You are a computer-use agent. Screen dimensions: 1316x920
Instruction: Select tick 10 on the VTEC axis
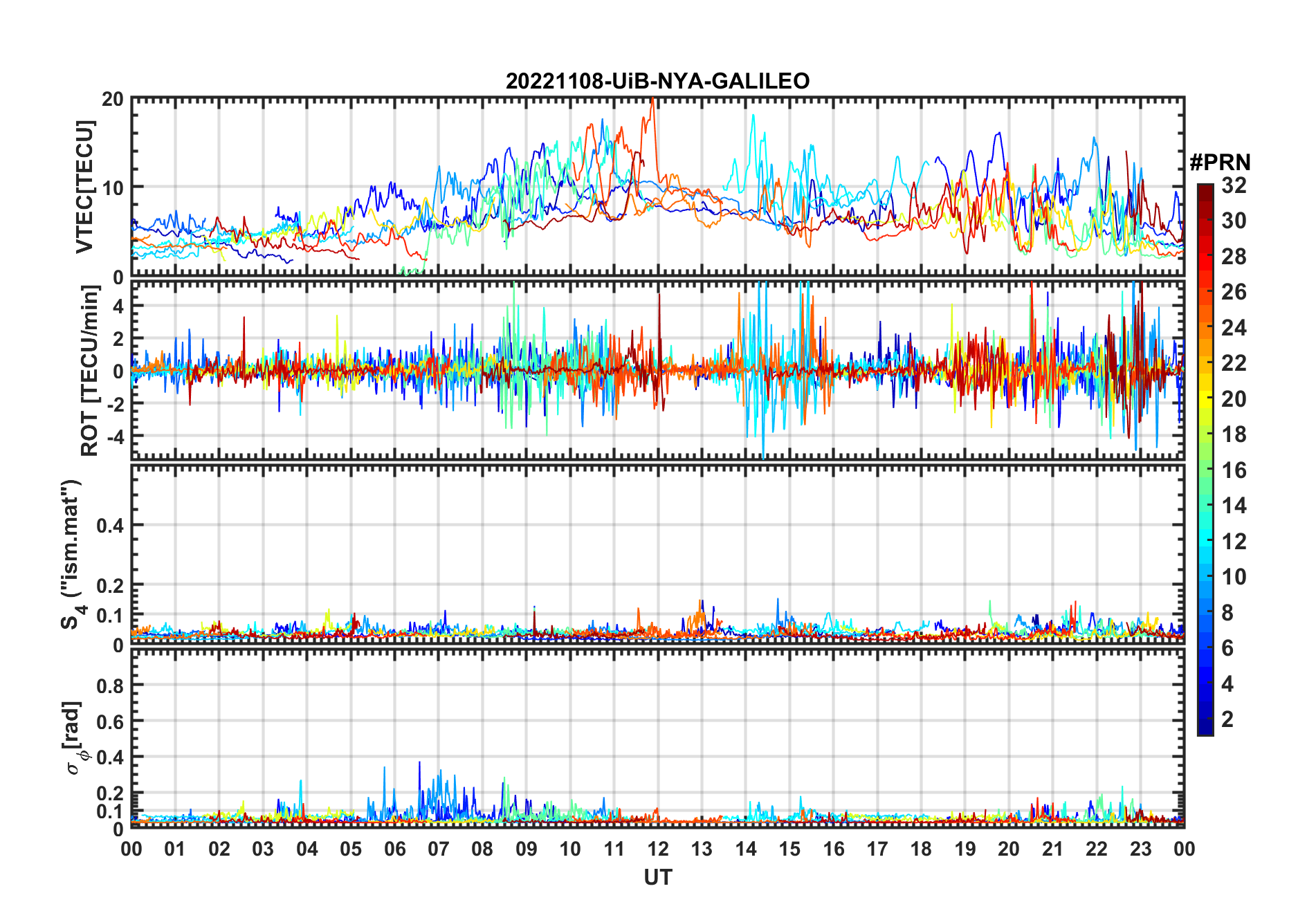click(x=113, y=188)
